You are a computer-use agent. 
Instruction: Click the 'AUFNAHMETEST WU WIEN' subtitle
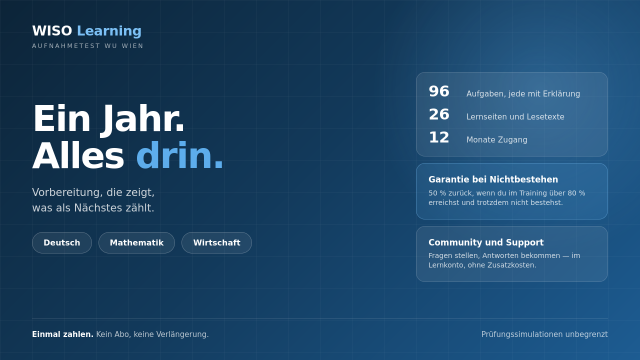pos(88,46)
